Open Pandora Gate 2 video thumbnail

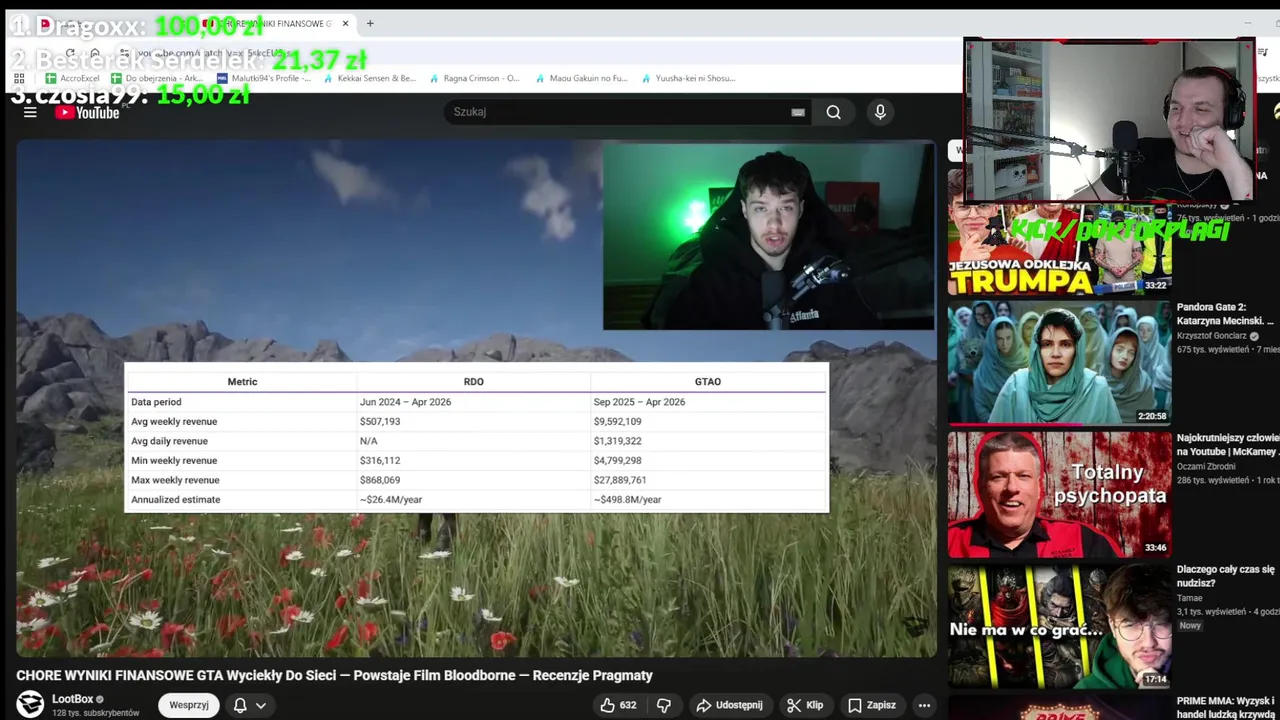(1059, 363)
